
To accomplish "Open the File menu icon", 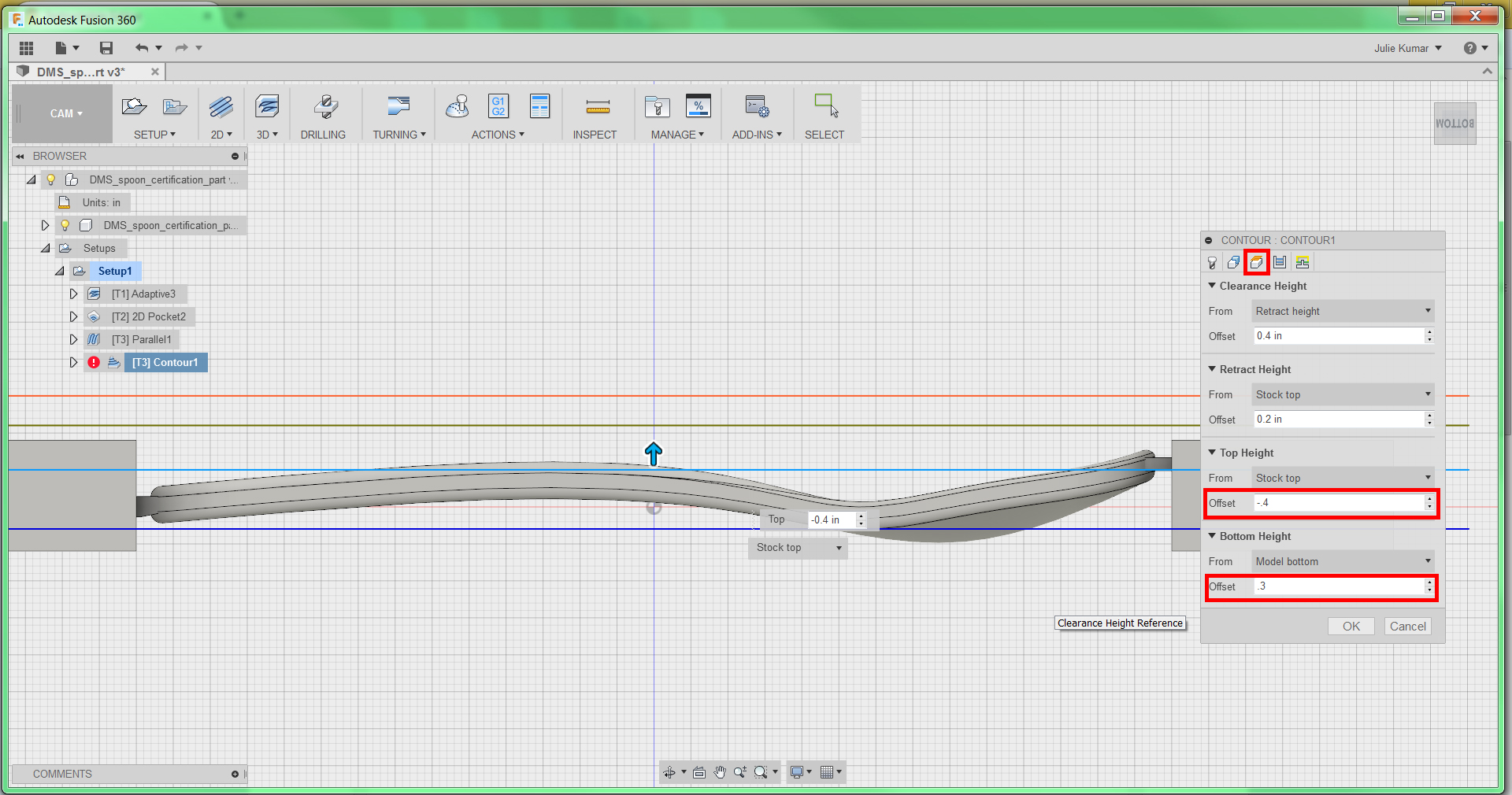I will (61, 48).
